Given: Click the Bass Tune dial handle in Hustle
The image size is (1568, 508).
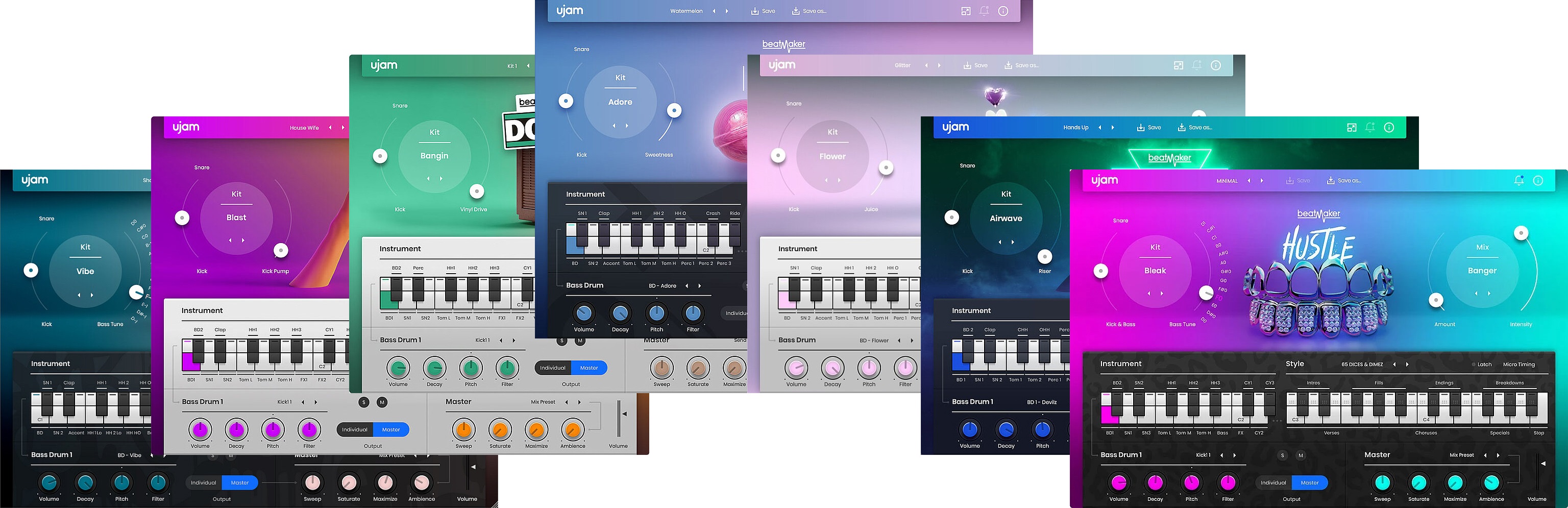Looking at the screenshot, I should click(1206, 293).
